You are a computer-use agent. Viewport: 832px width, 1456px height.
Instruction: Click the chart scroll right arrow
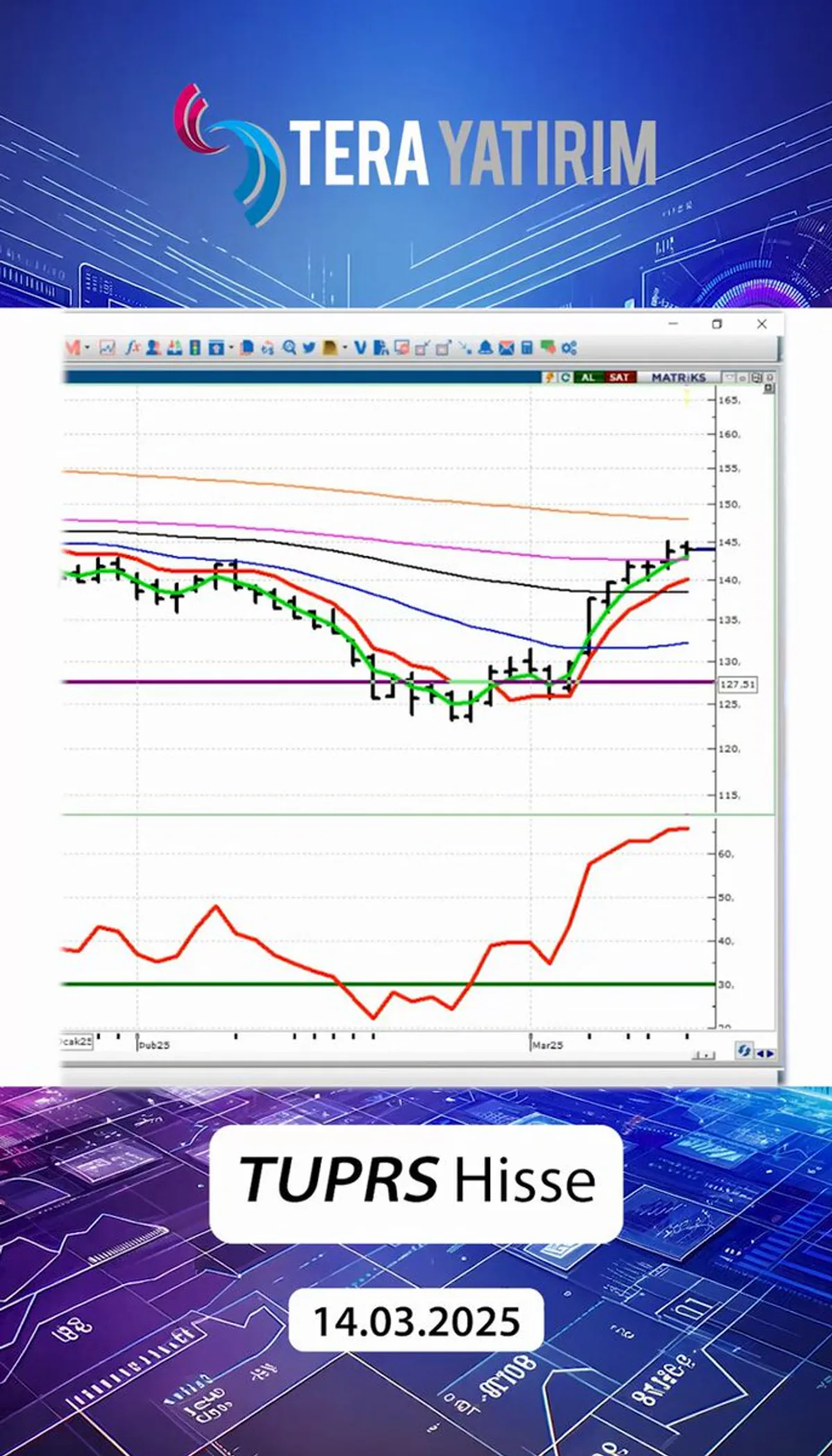pyautogui.click(x=770, y=1053)
